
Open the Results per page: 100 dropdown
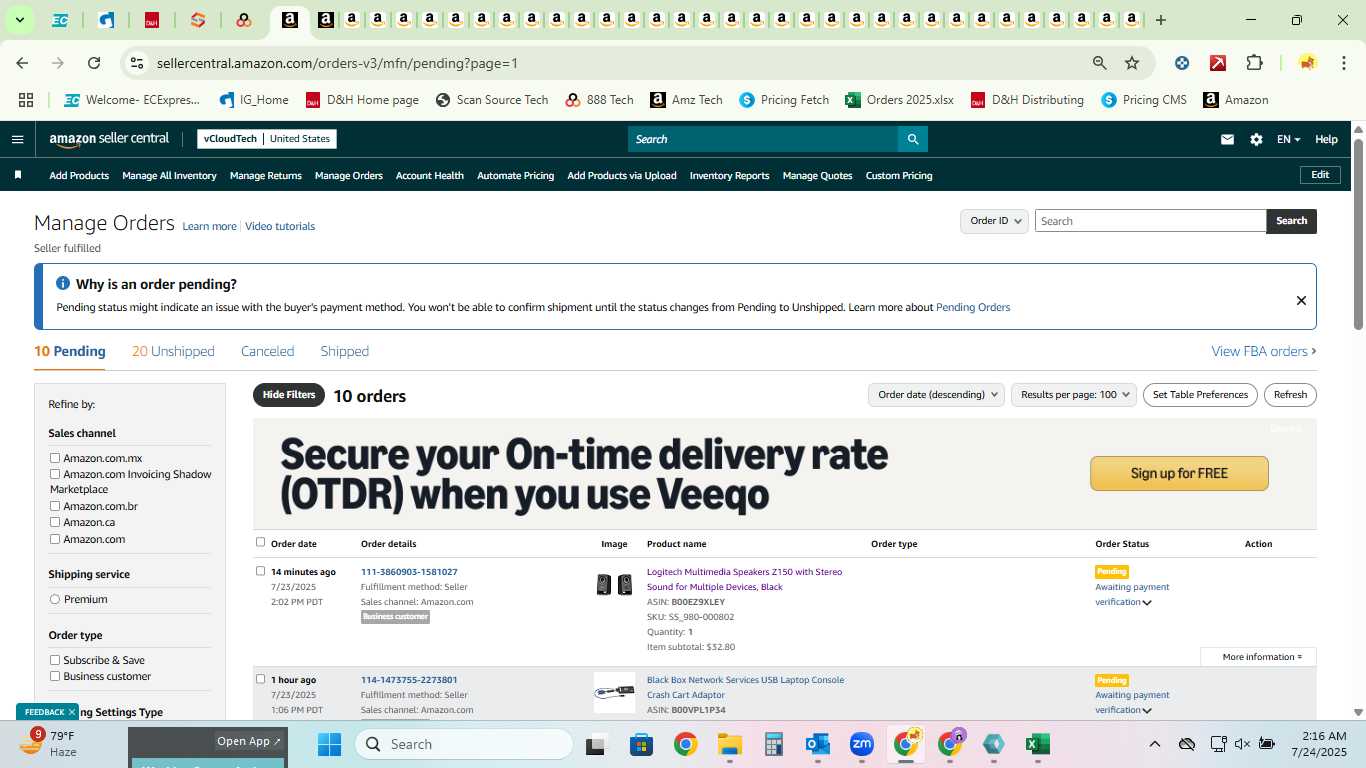[x=1074, y=394]
